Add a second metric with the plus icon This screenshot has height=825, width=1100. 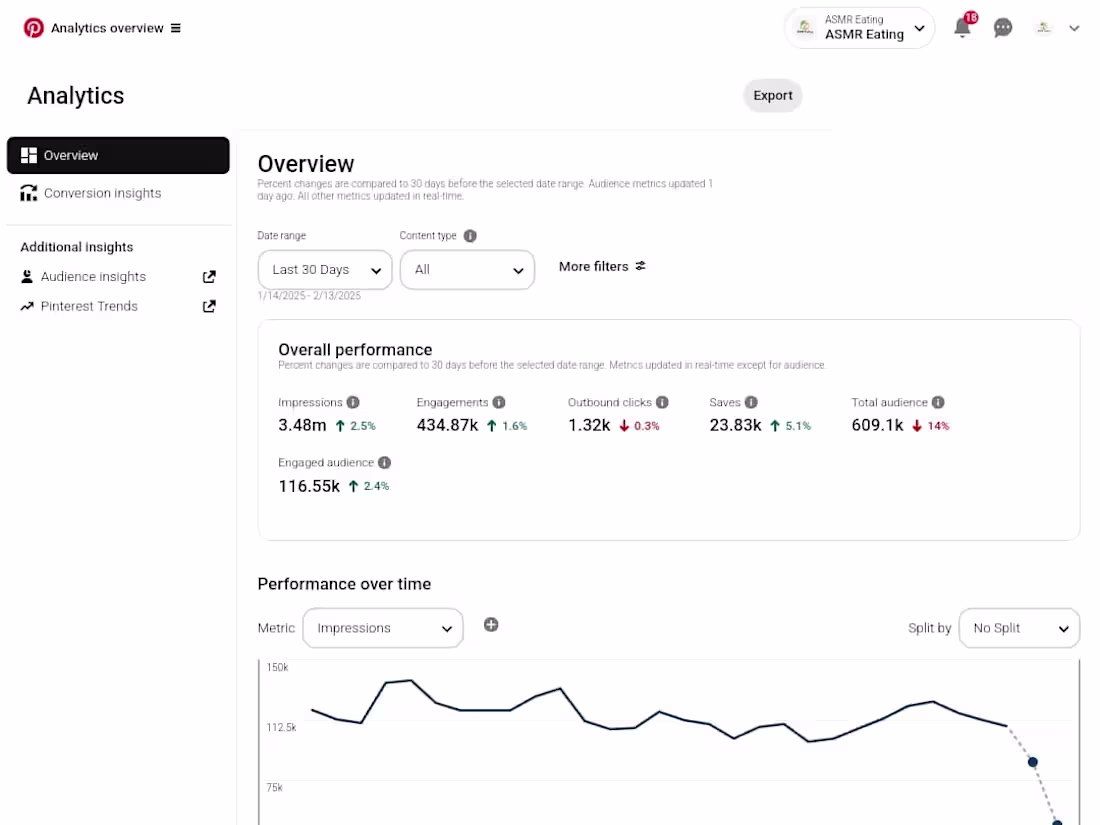[491, 624]
